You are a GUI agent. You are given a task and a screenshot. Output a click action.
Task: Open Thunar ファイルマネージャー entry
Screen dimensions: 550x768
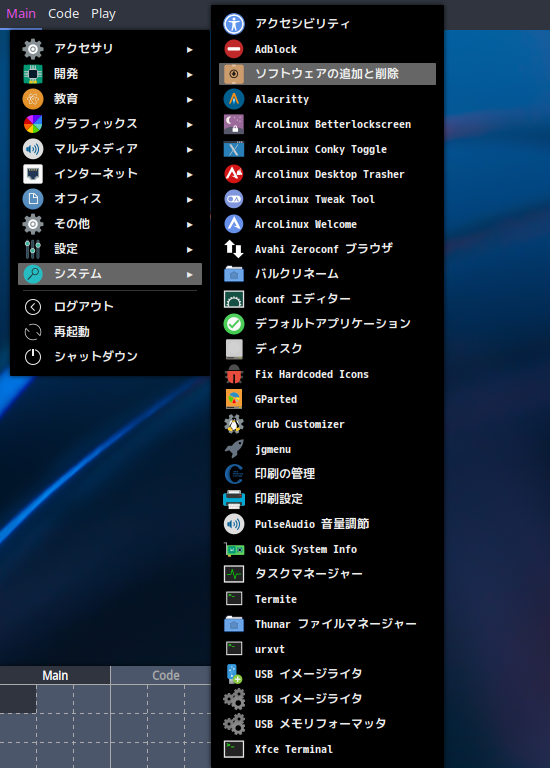tap(327, 624)
